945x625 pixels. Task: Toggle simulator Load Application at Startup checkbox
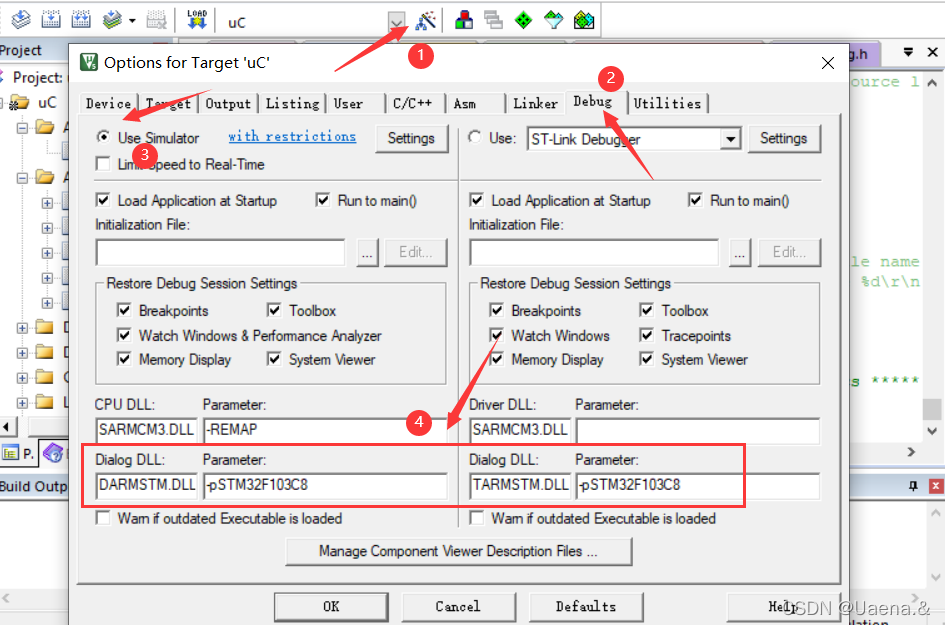[104, 200]
